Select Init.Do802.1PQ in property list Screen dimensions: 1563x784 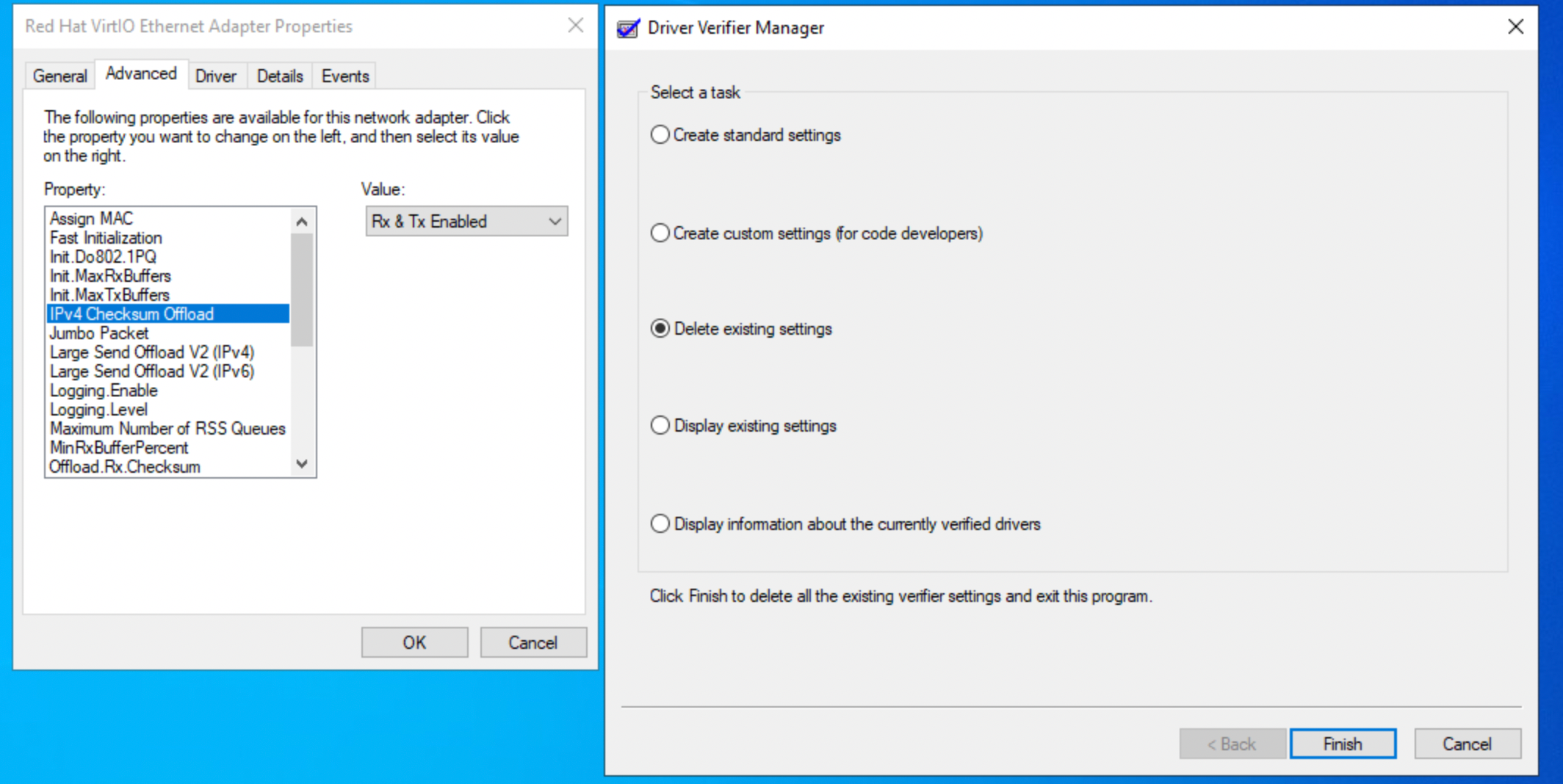pyautogui.click(x=168, y=257)
